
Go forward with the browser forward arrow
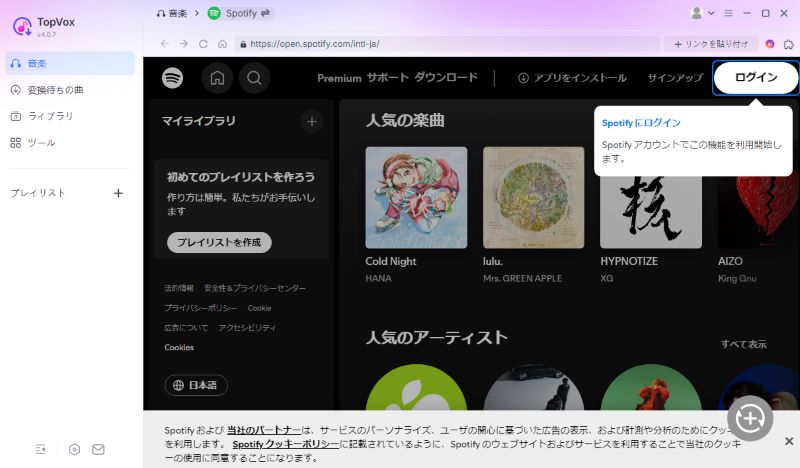pyautogui.click(x=184, y=44)
